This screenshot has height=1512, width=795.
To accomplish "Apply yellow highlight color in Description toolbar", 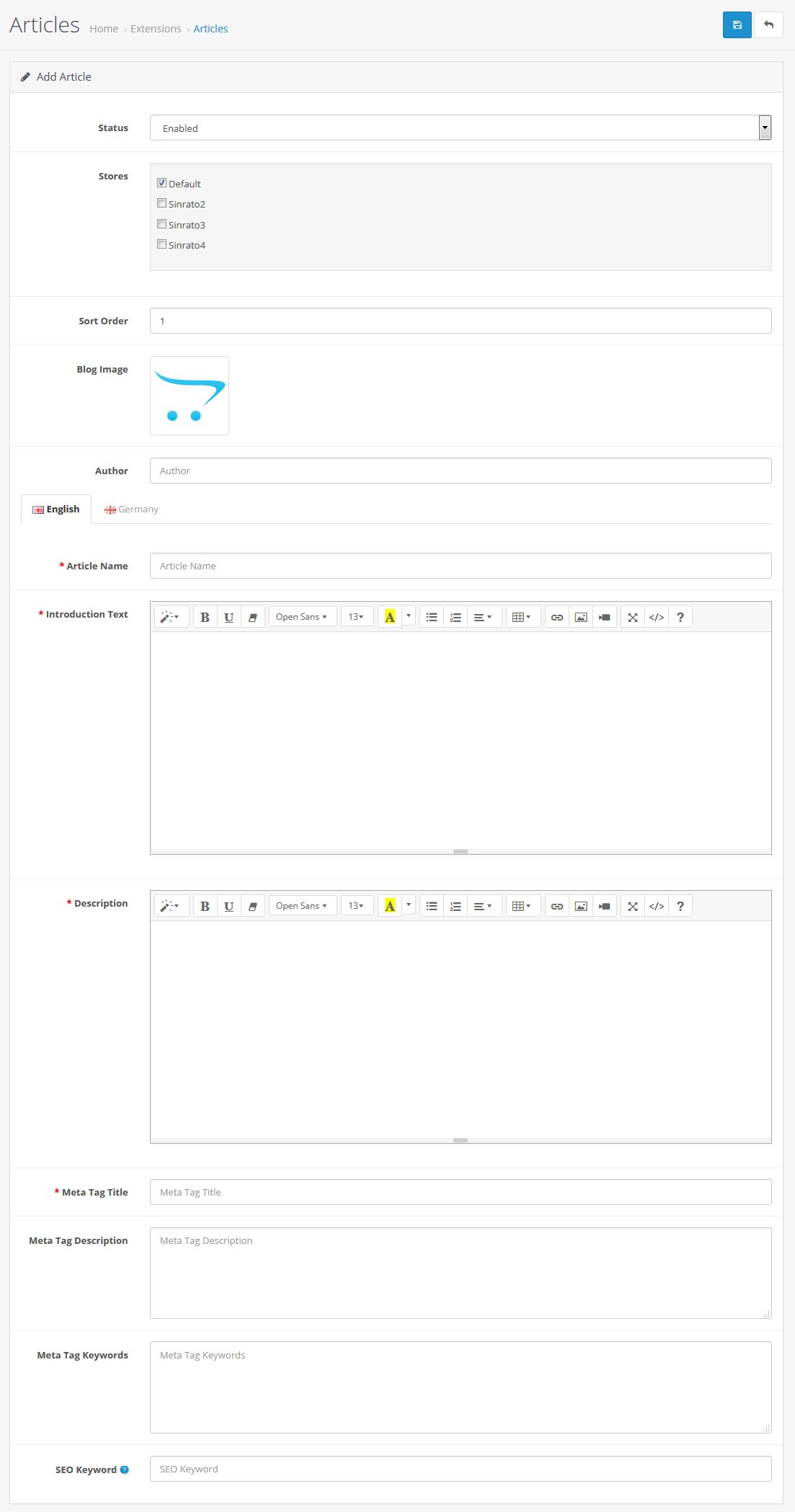I will pos(390,906).
